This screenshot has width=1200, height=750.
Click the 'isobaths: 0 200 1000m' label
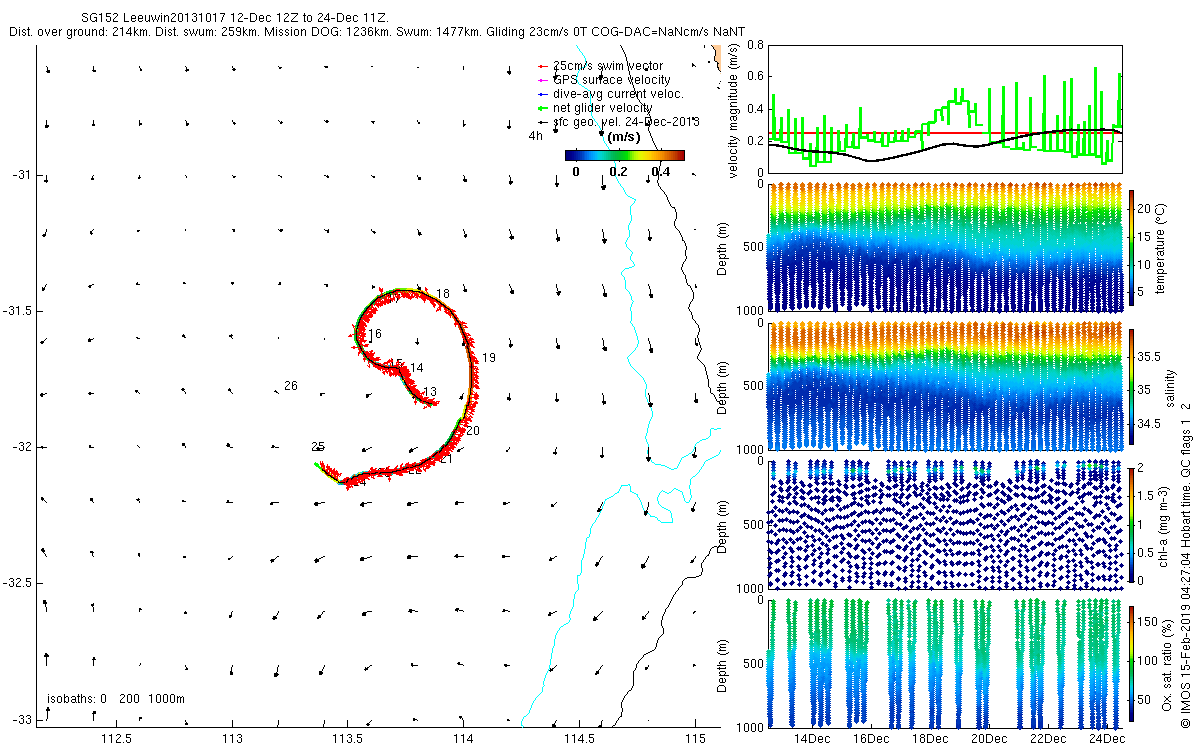[116, 699]
